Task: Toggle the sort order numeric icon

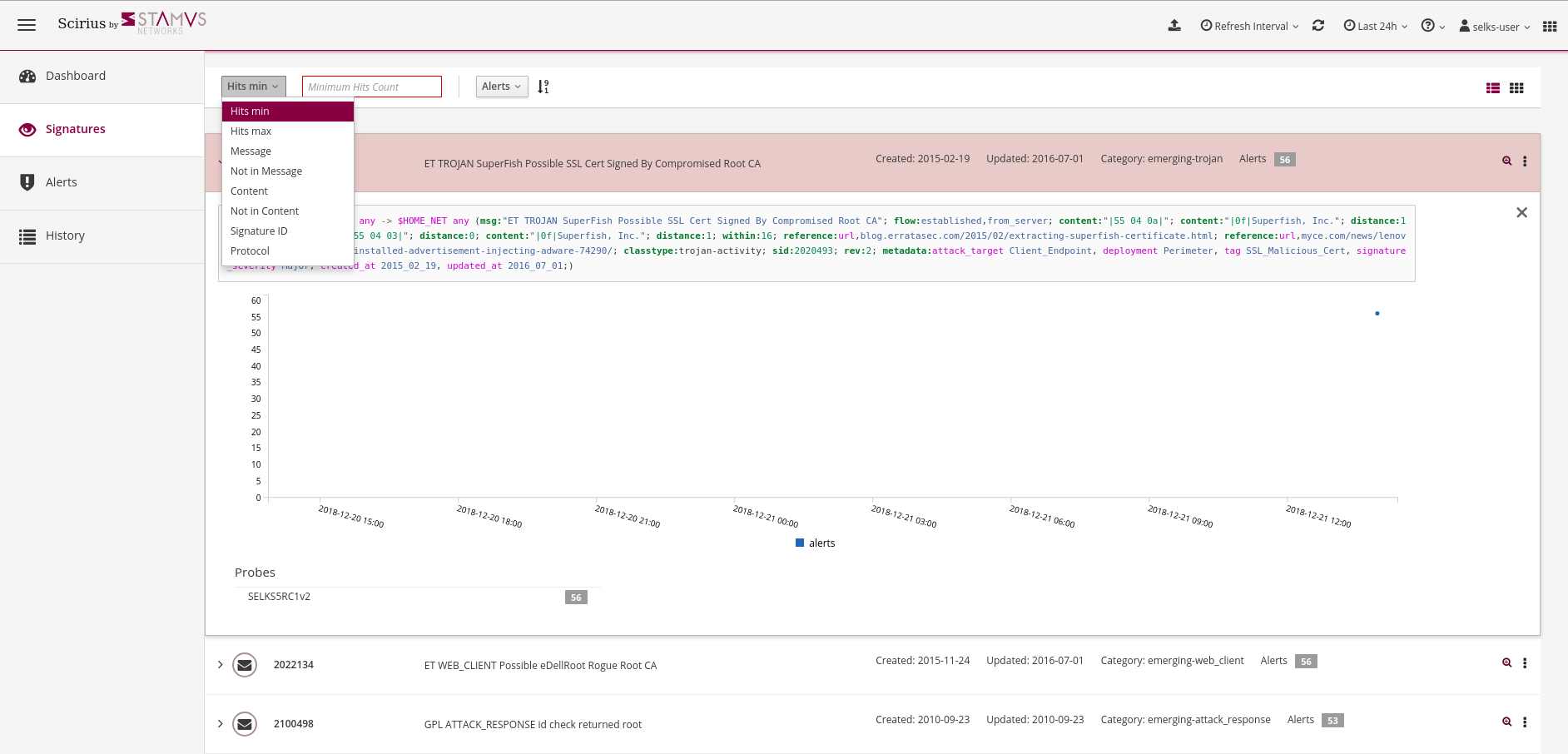Action: click(x=543, y=87)
